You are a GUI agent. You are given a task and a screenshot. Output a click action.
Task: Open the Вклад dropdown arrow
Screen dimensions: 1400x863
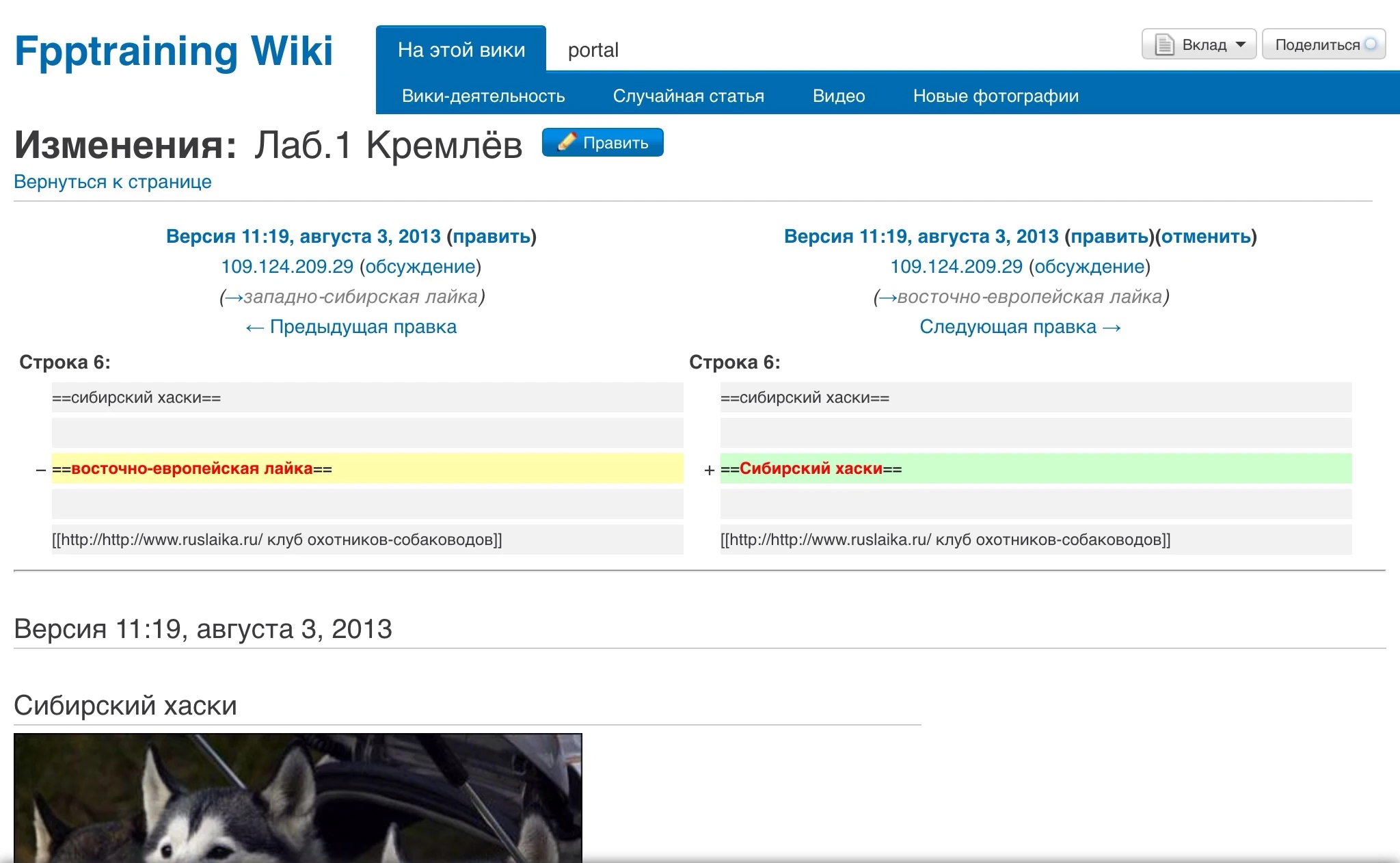click(1241, 44)
